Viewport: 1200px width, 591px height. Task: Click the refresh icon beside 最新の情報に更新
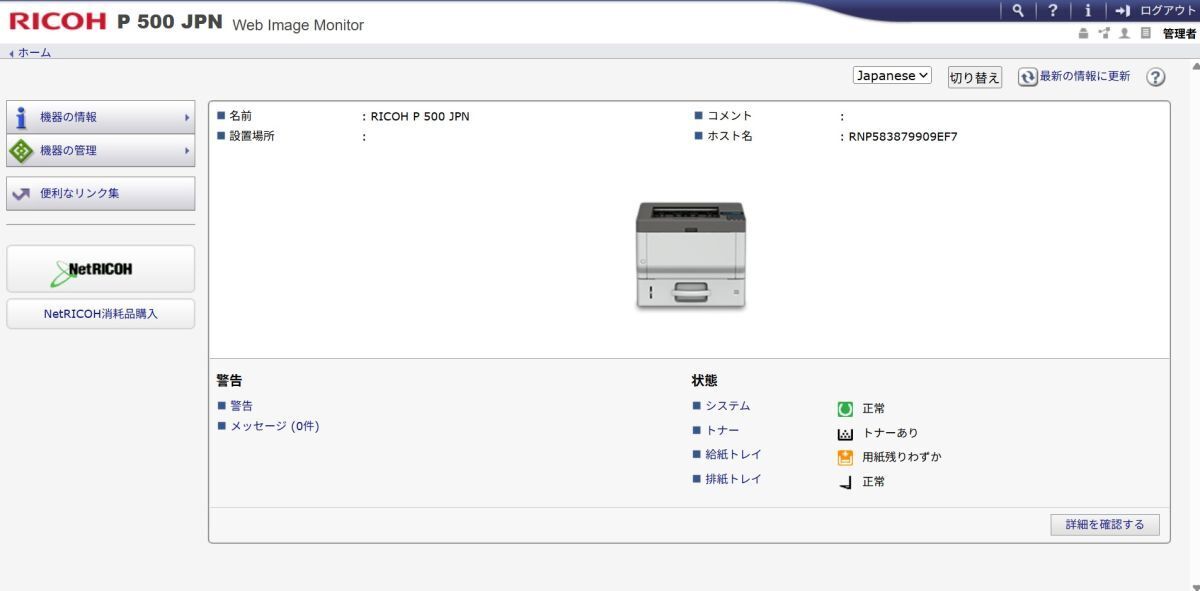[x=1027, y=77]
